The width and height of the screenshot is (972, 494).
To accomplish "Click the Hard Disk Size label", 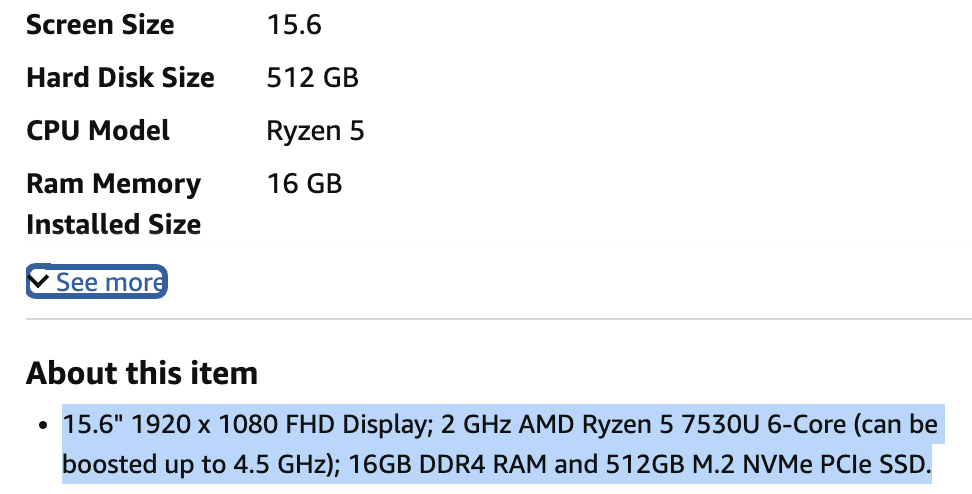I will 120,78.
